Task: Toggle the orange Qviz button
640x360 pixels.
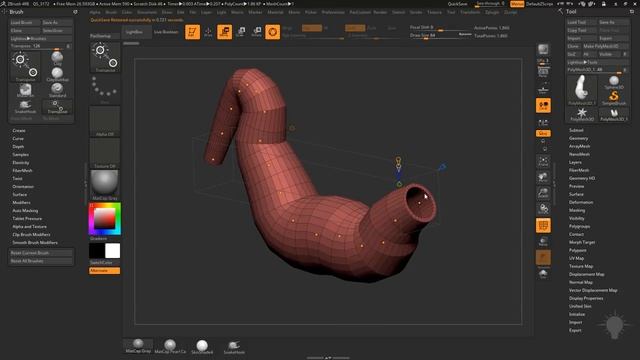Action: (x=543, y=133)
